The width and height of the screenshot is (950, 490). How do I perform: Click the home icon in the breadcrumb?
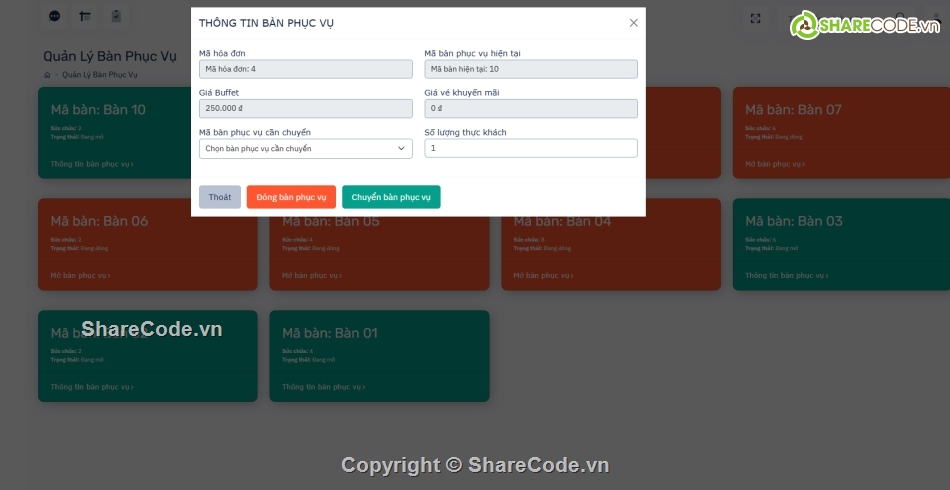[47, 75]
